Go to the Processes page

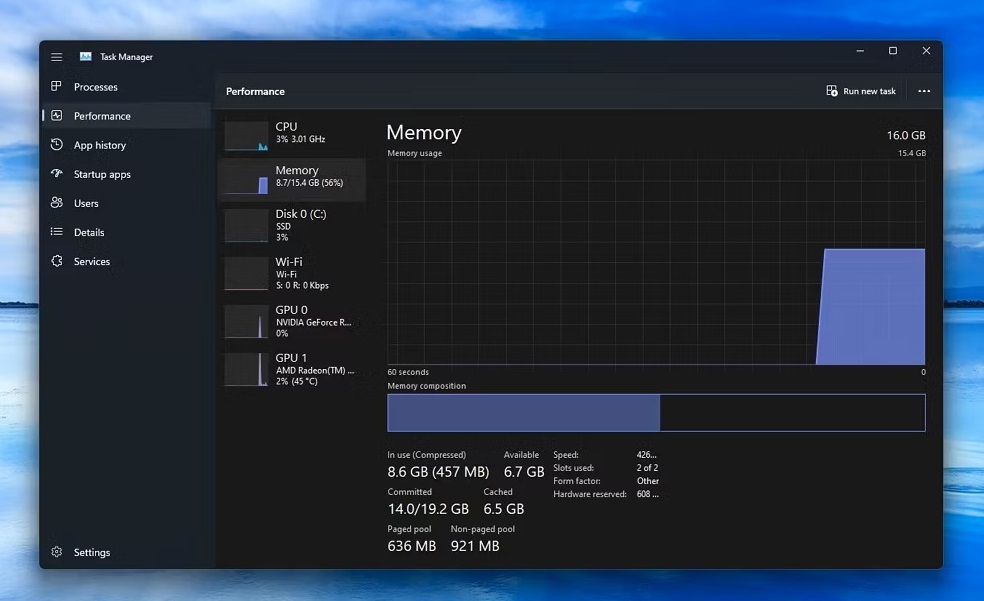coord(95,87)
